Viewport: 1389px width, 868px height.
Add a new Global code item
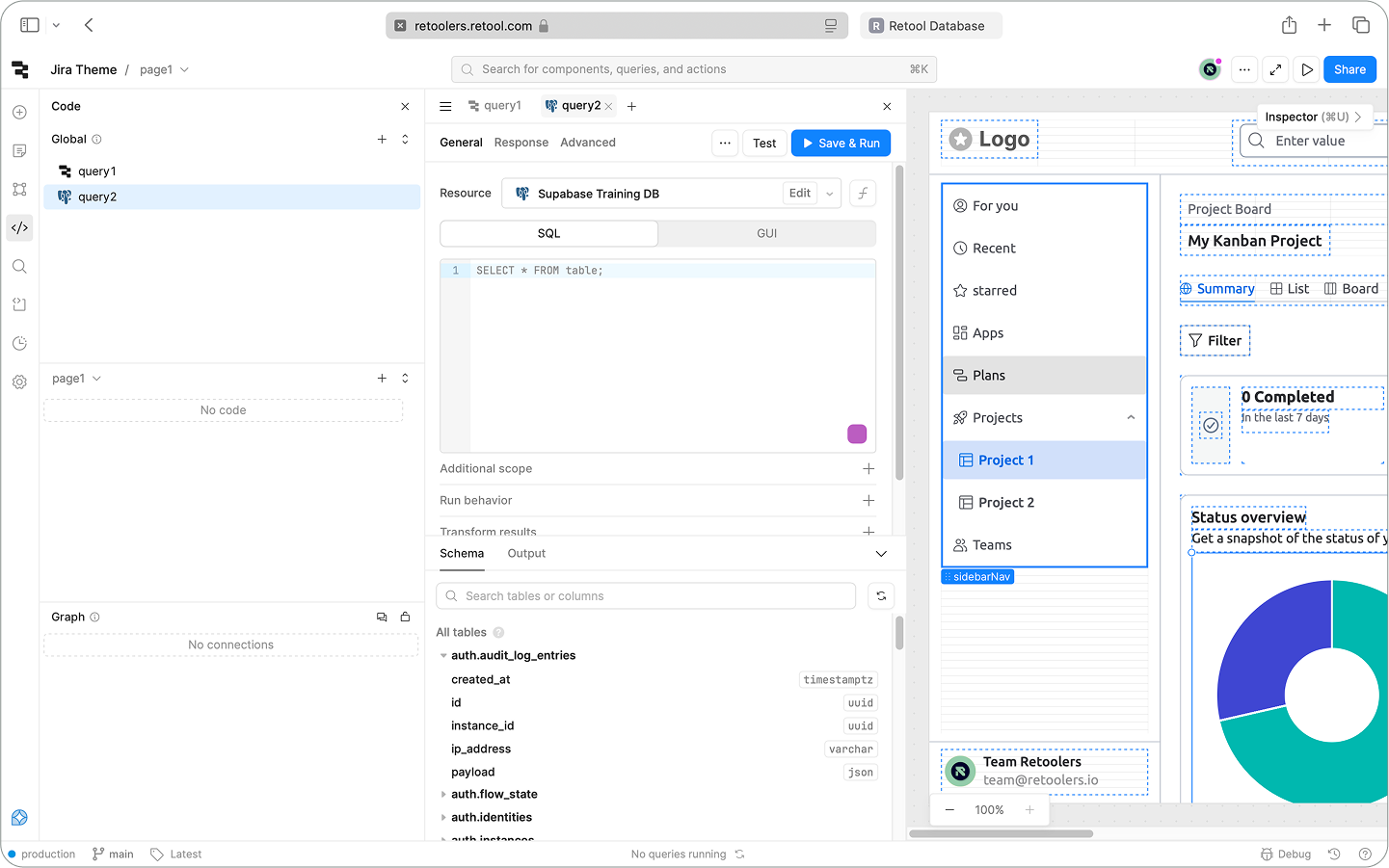(x=382, y=140)
